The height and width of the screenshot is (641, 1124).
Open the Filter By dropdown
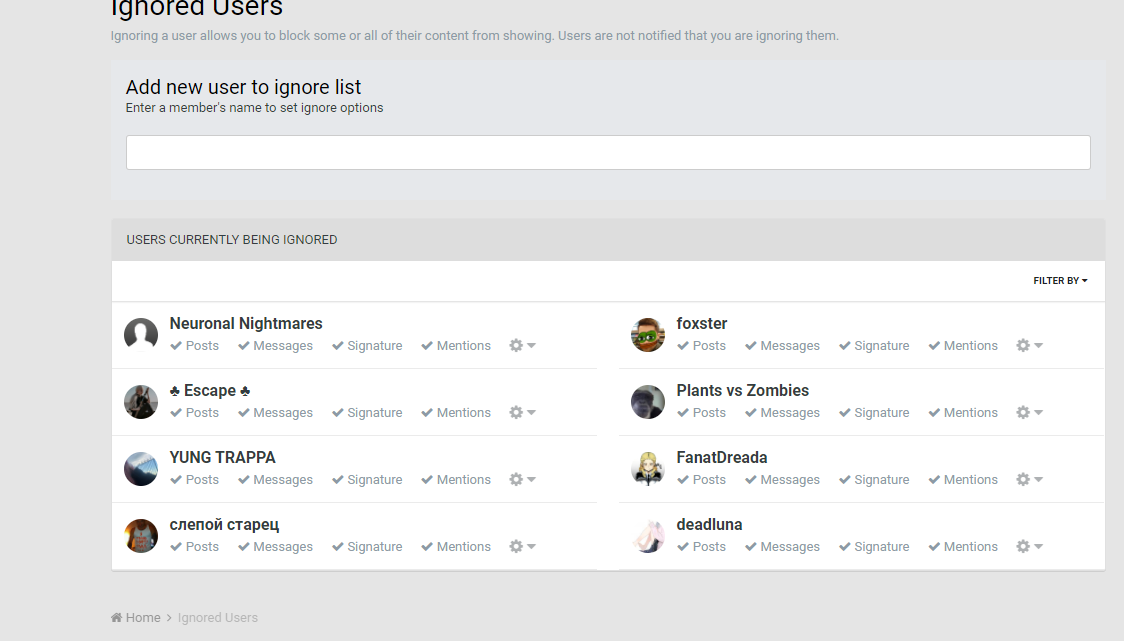coord(1060,281)
